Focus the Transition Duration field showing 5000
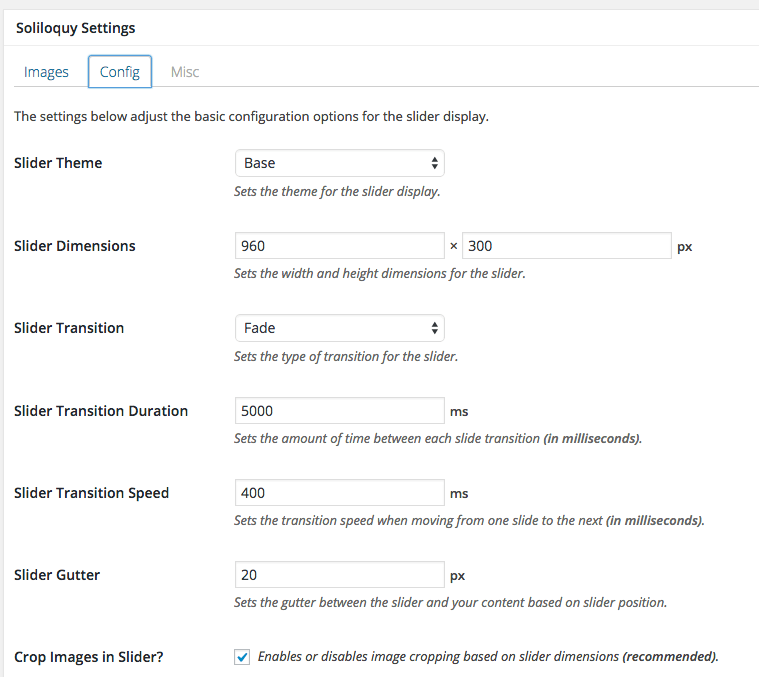Viewport: 759px width, 677px height. [339, 411]
